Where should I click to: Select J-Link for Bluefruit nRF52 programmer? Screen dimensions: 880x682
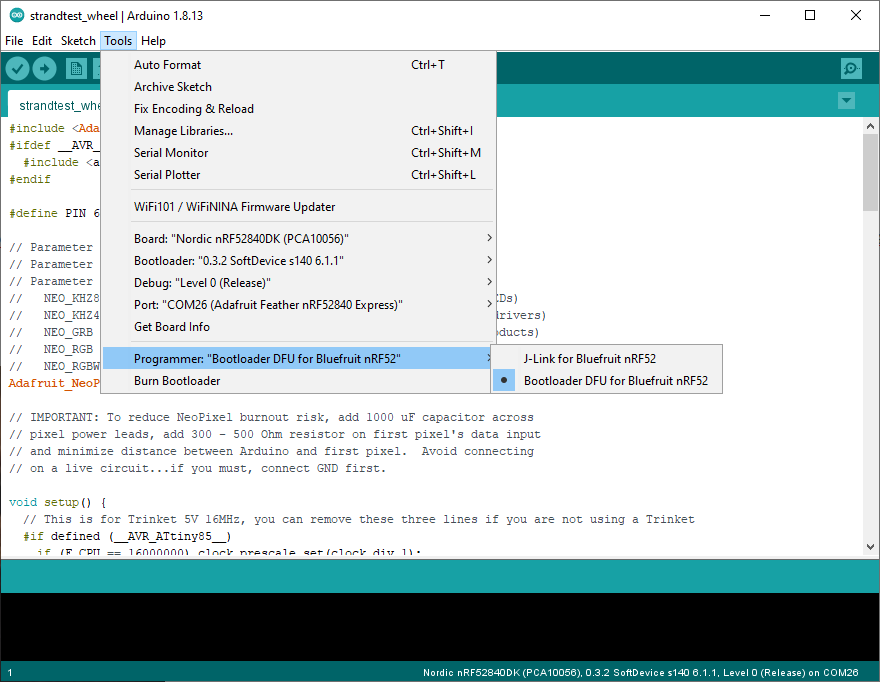tap(589, 358)
